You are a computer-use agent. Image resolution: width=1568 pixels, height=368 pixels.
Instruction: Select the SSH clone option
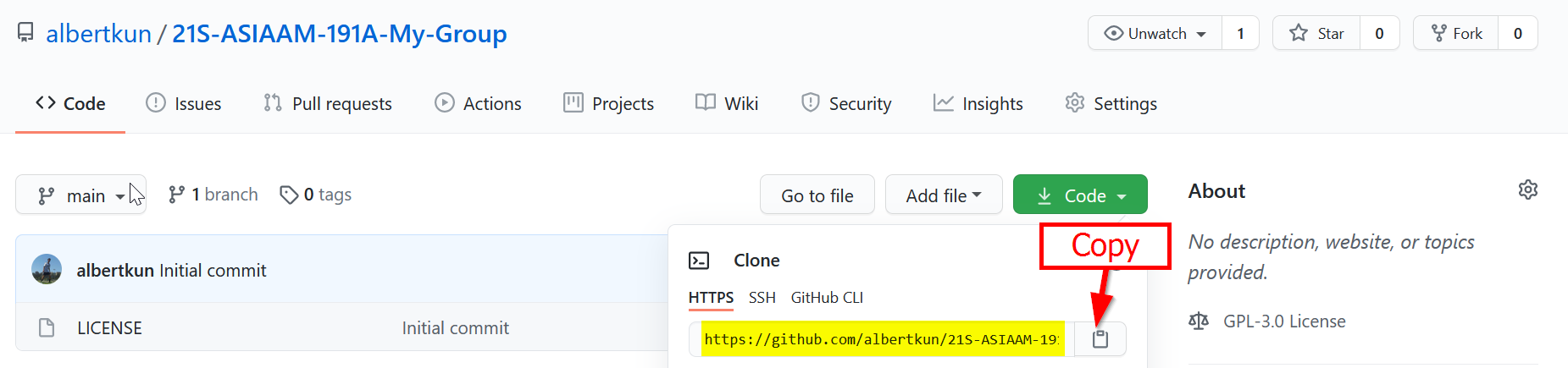point(762,298)
